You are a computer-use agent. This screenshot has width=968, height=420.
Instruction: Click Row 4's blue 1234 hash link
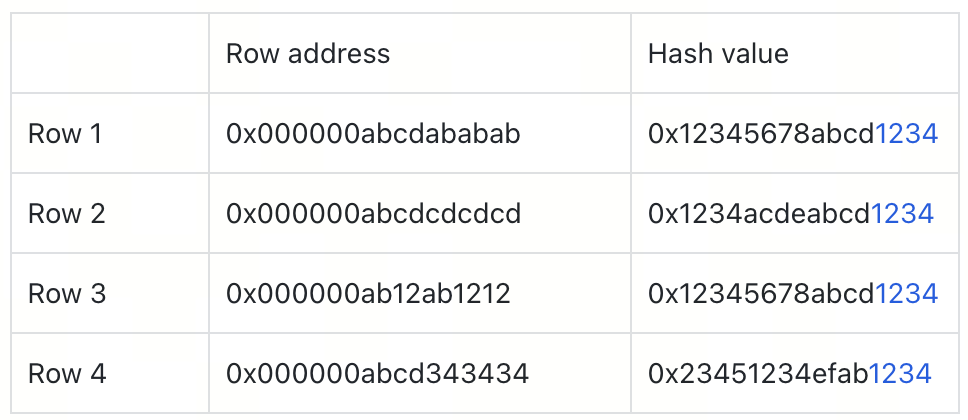click(900, 374)
